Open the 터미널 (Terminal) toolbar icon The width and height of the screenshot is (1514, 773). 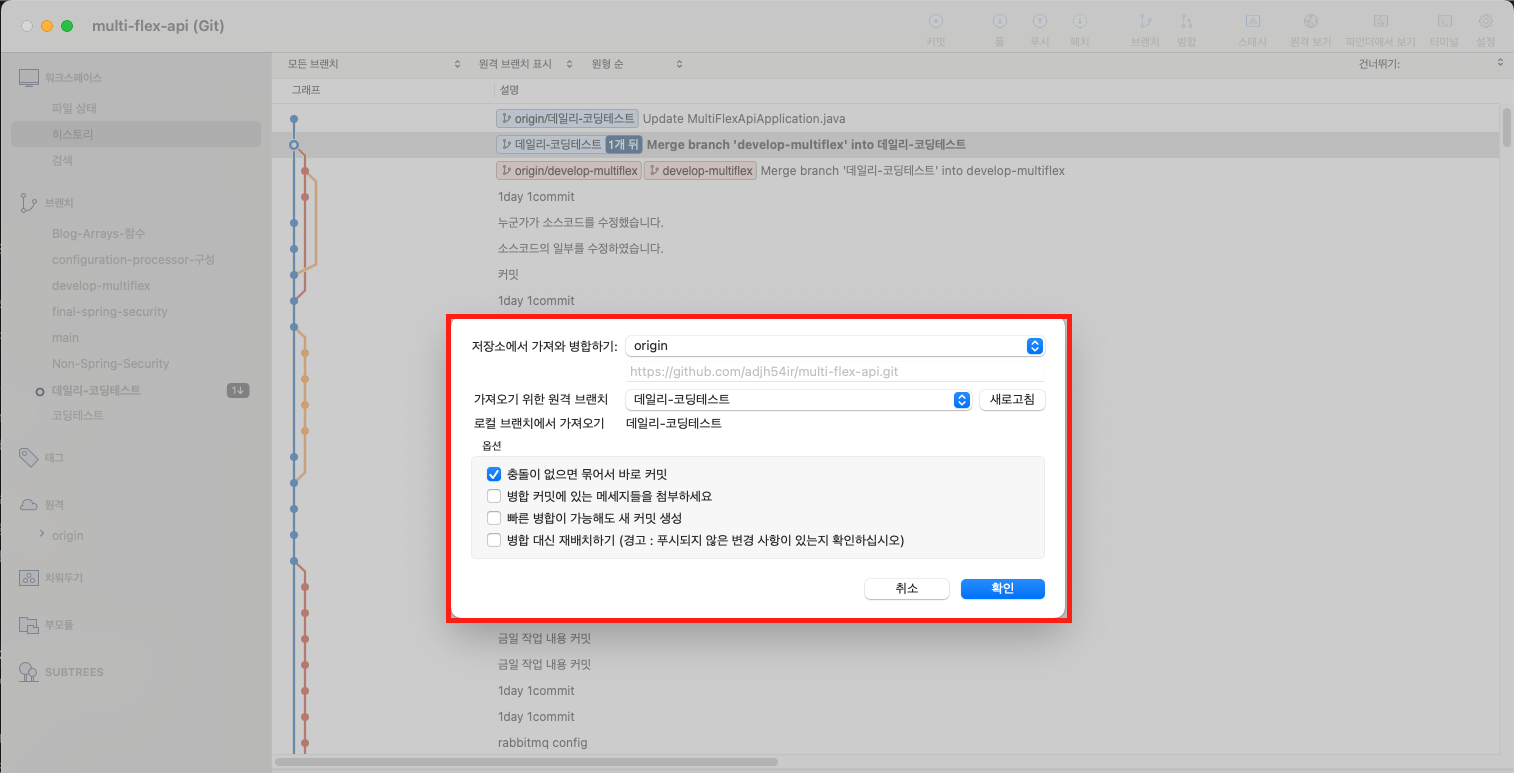coord(1444,21)
